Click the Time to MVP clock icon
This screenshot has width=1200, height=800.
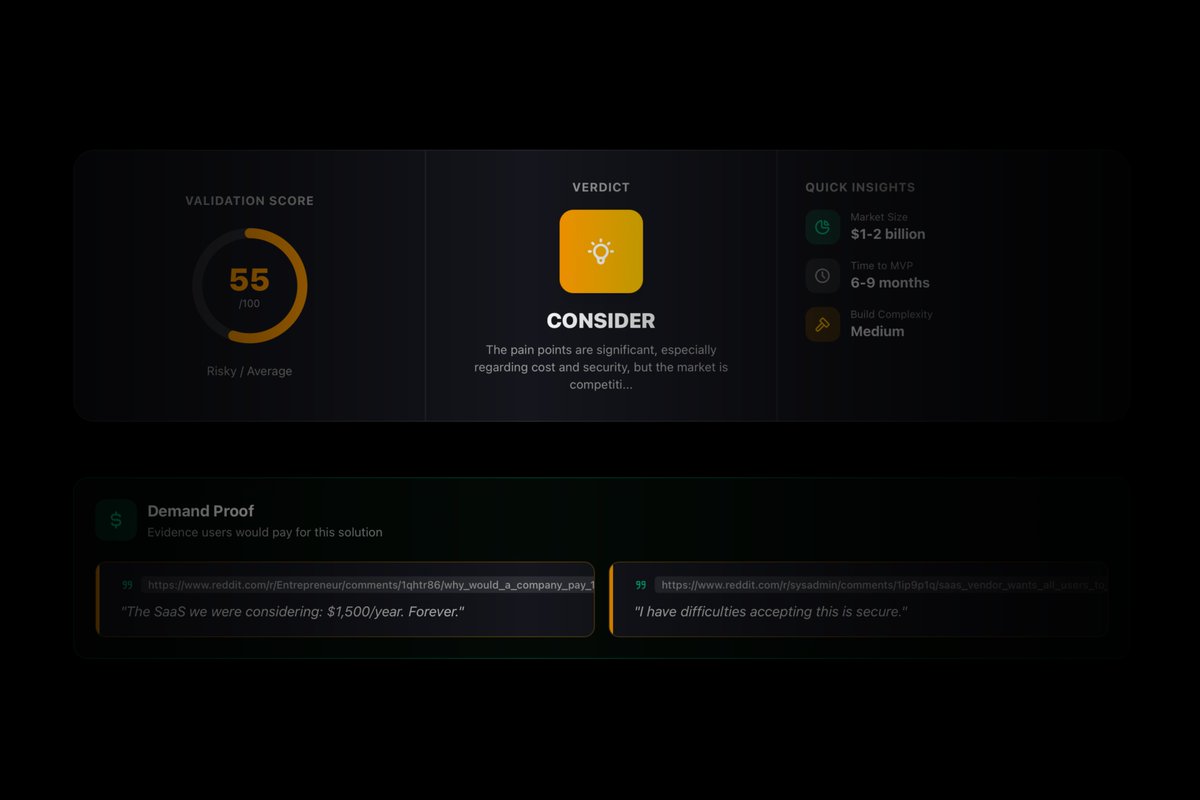point(822,275)
